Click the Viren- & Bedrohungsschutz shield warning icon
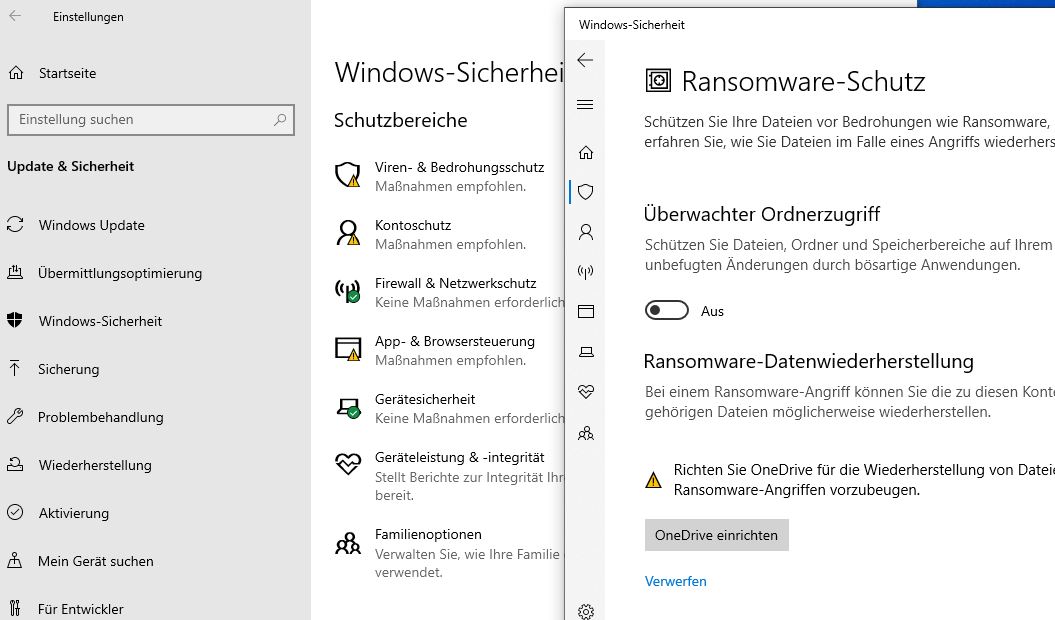 pyautogui.click(x=348, y=175)
